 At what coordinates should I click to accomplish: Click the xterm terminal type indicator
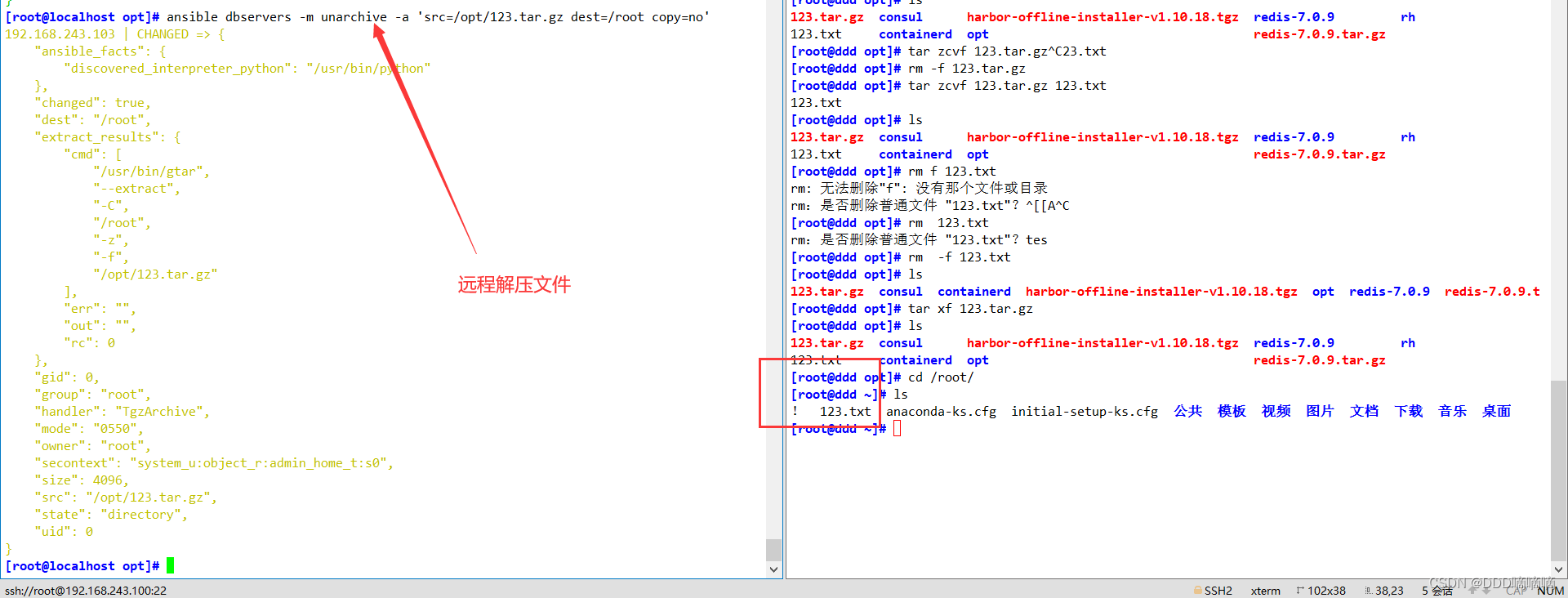[1265, 591]
